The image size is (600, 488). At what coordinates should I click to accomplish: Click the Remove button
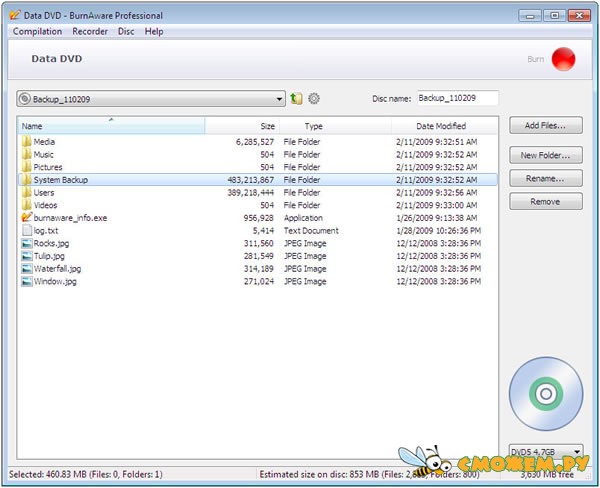click(x=546, y=202)
